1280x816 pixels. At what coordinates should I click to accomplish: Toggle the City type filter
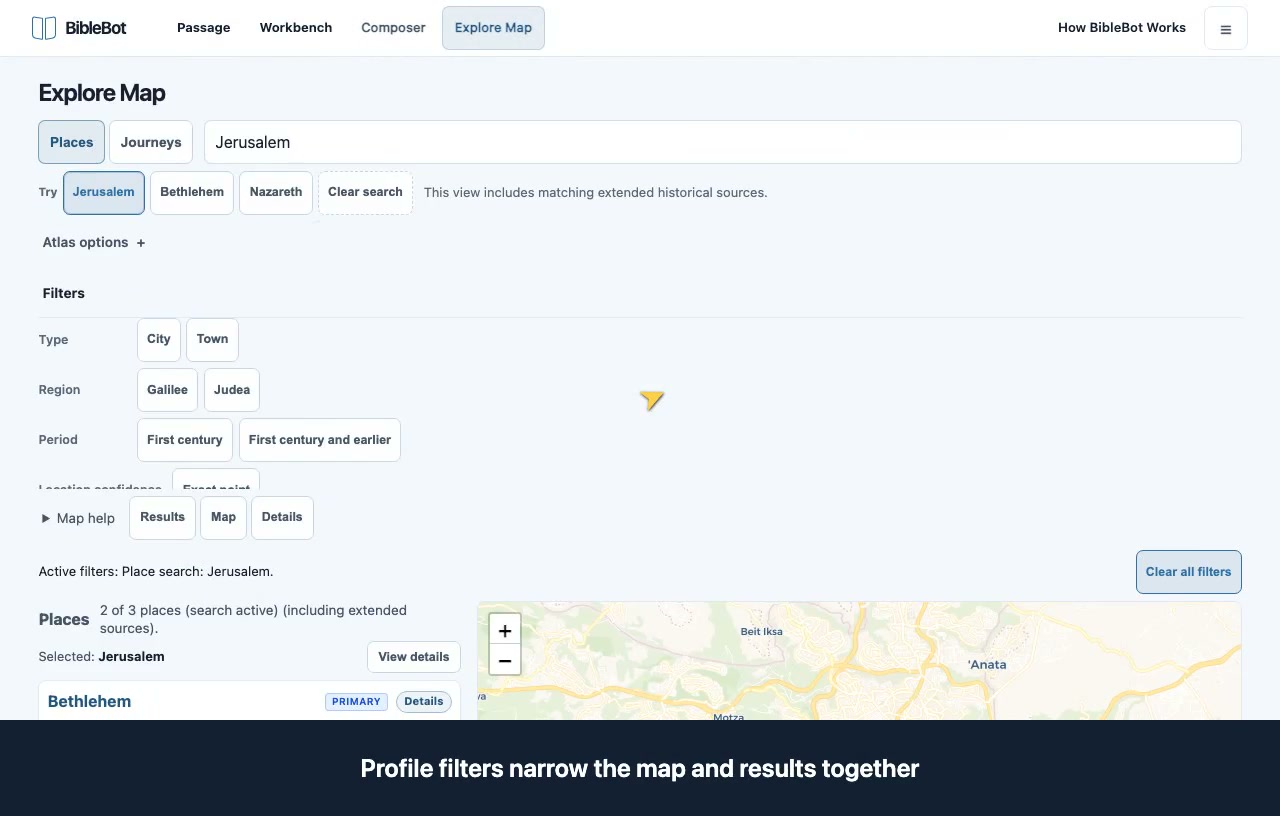159,339
